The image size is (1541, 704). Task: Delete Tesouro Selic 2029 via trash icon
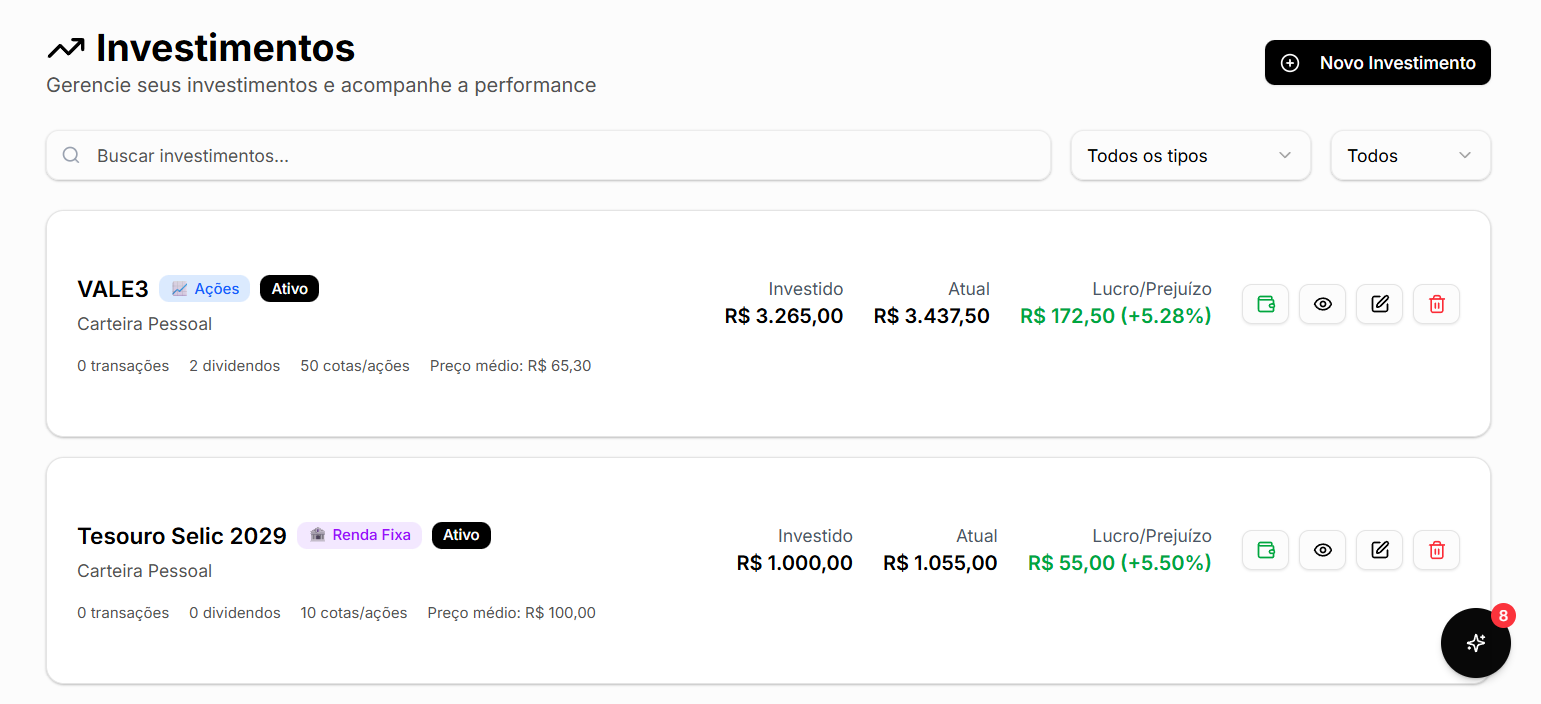(x=1436, y=550)
